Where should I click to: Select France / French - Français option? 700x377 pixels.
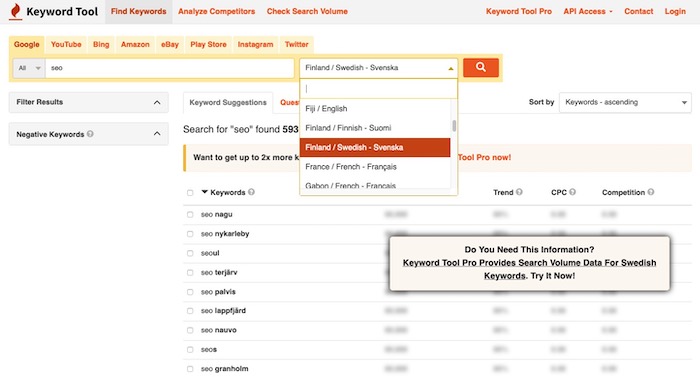click(x=375, y=167)
